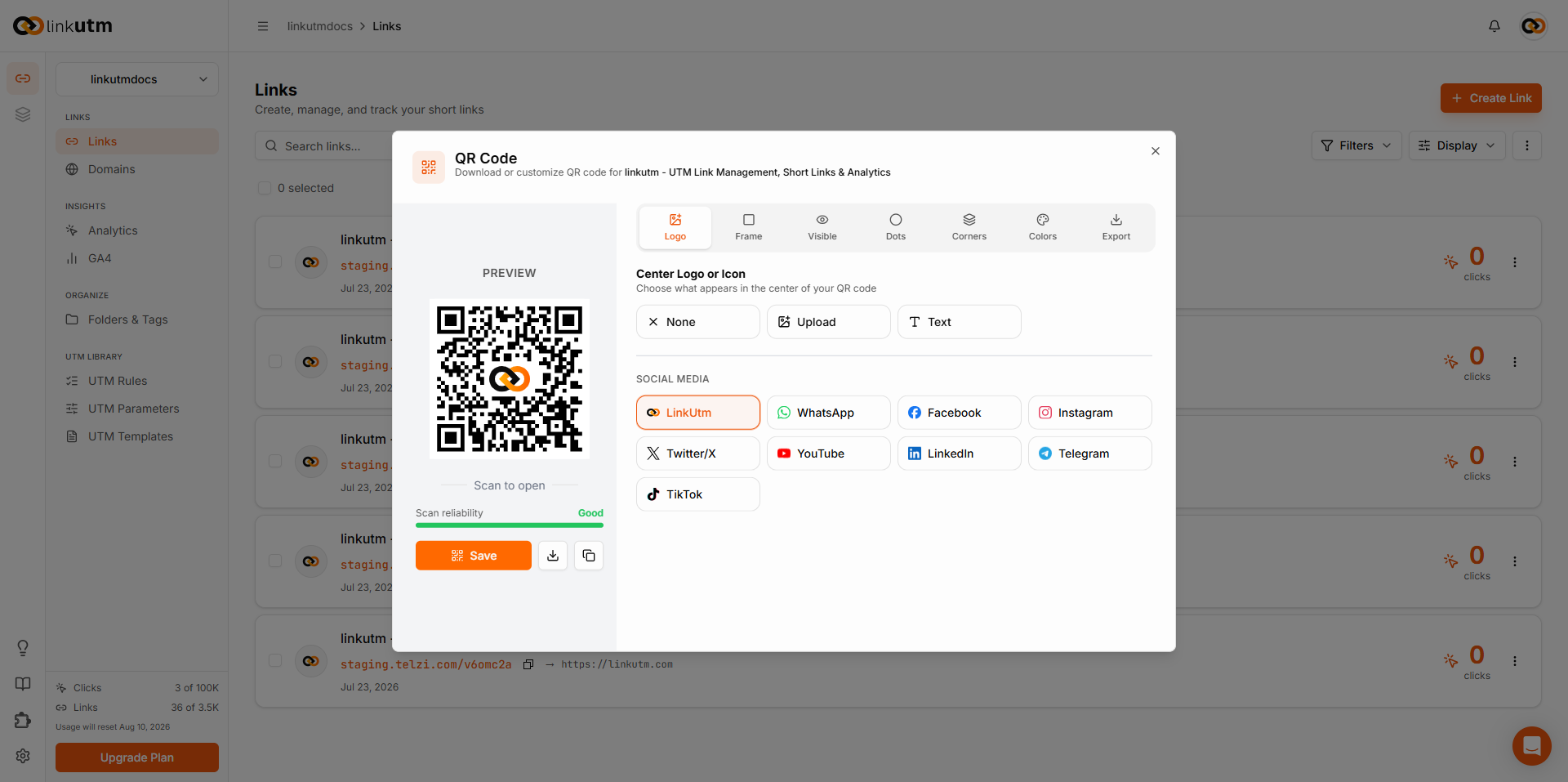Select the WhatsApp logo option
This screenshot has height=782, width=1568.
[829, 413]
